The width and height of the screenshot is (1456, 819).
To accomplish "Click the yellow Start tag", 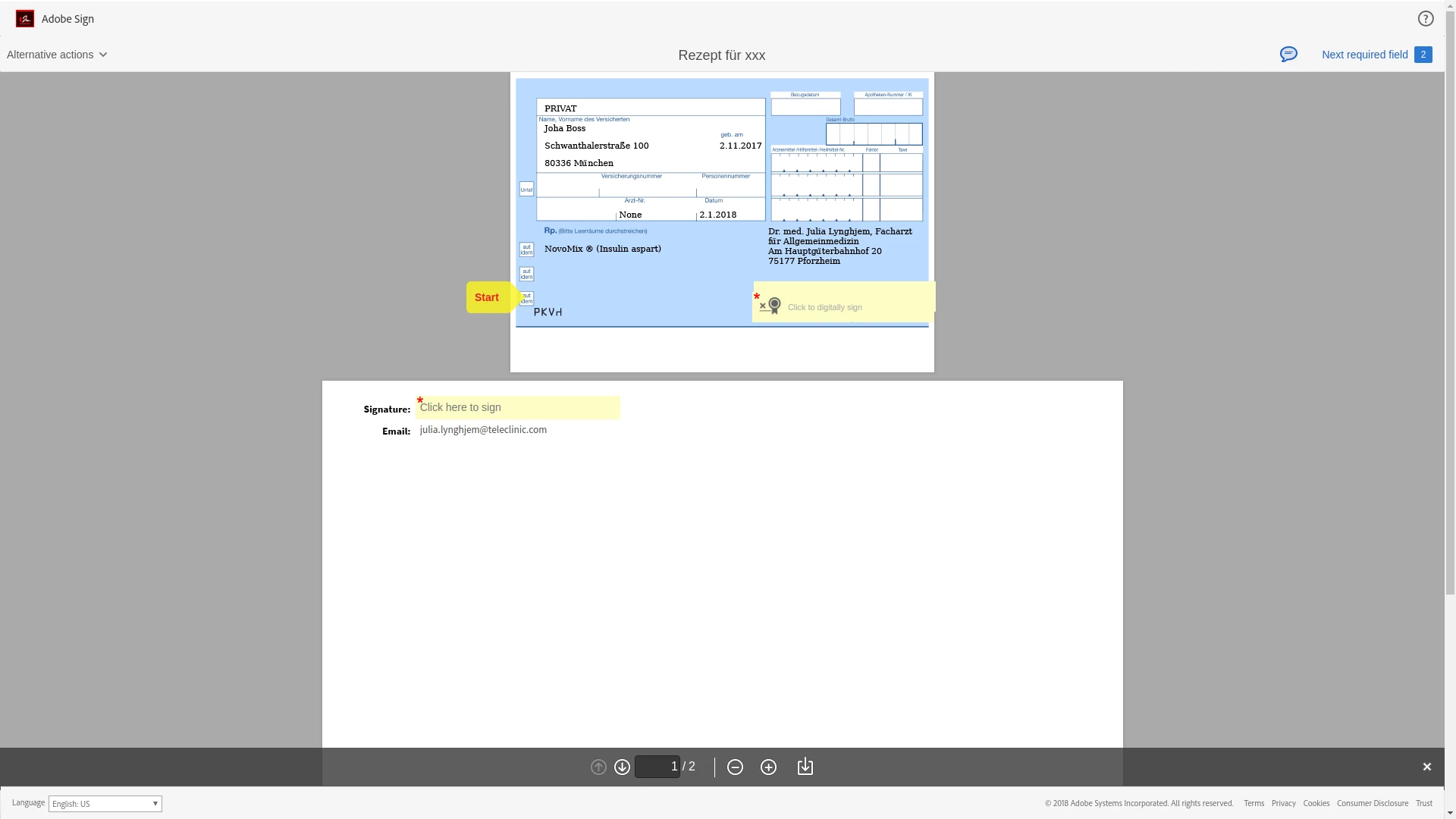I will pos(488,297).
